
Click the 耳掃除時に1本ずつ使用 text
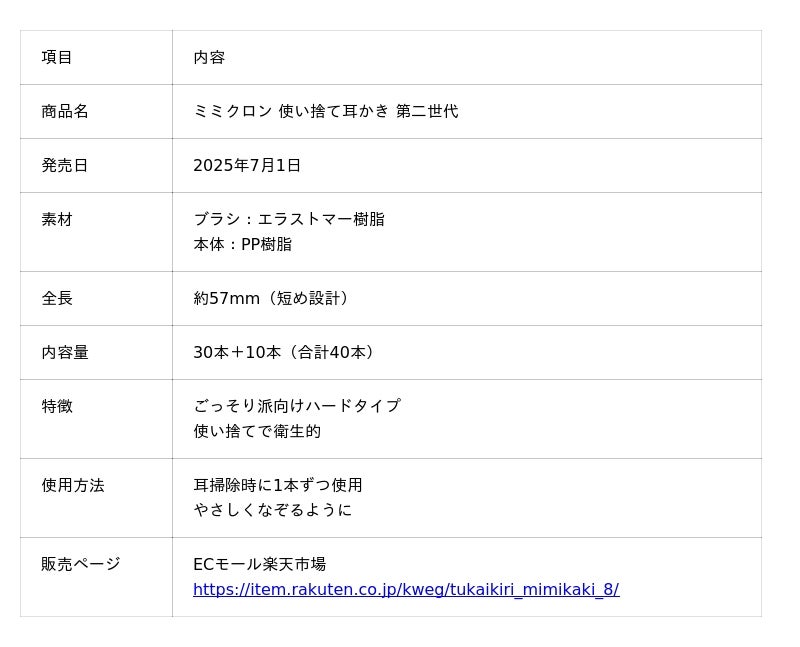point(278,485)
